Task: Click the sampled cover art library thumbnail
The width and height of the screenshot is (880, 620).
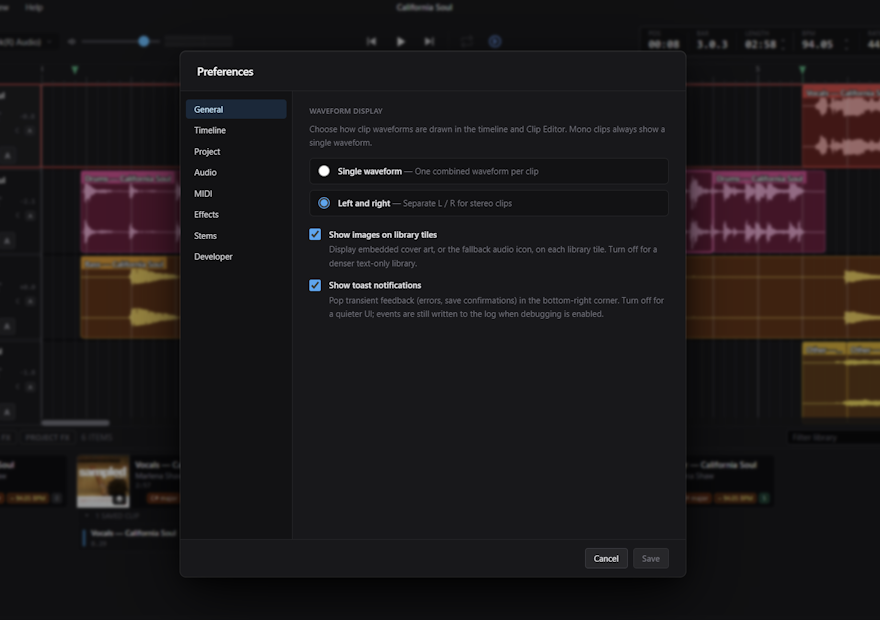Action: click(x=103, y=481)
